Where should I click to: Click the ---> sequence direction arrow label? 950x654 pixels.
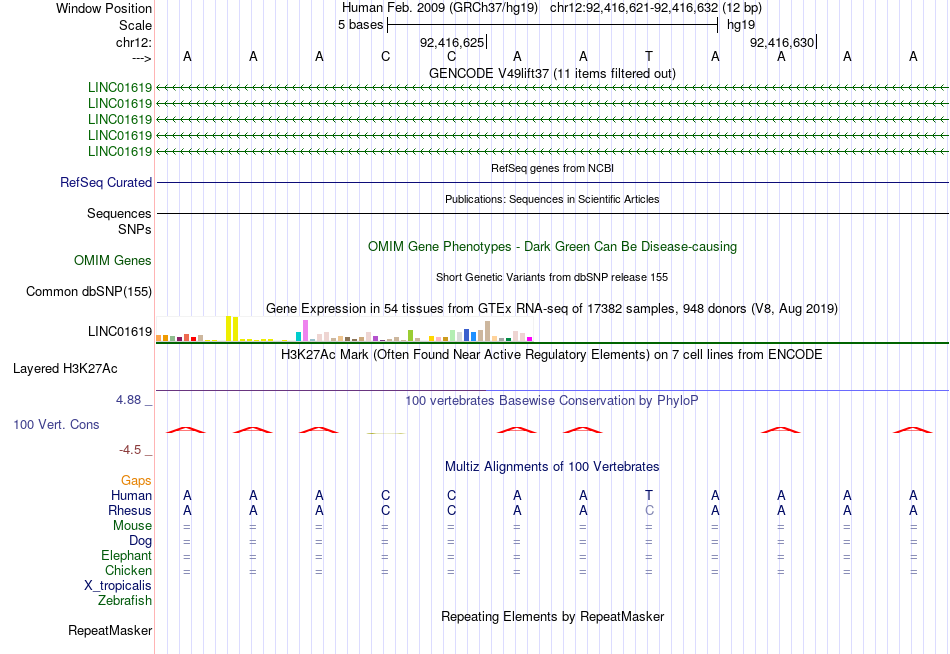[x=141, y=58]
